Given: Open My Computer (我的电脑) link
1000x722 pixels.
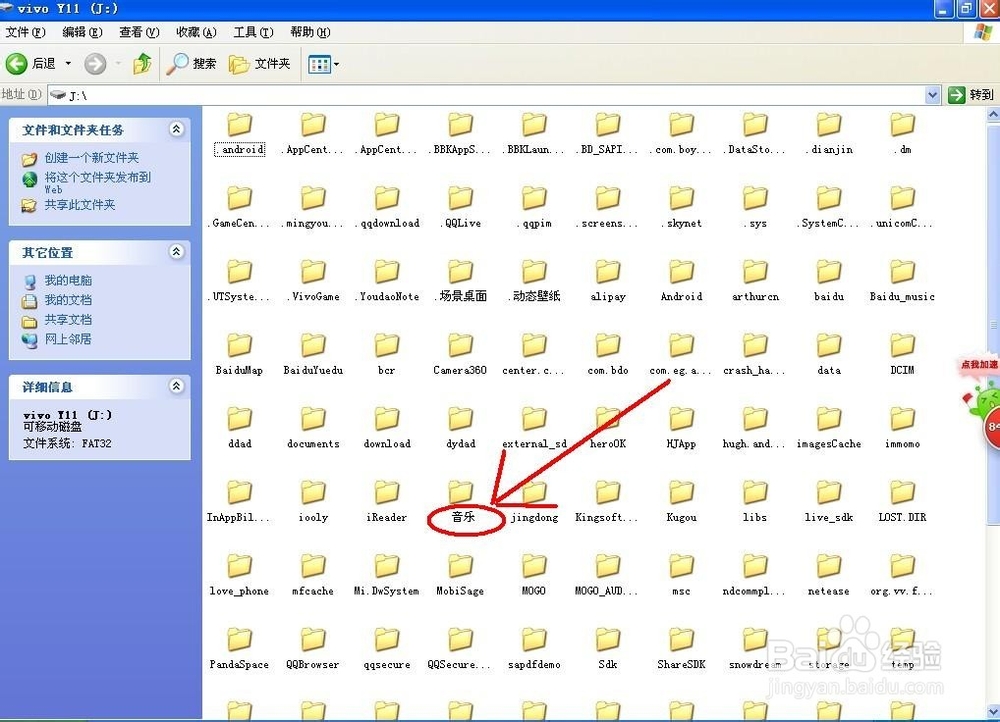Looking at the screenshot, I should coord(68,280).
